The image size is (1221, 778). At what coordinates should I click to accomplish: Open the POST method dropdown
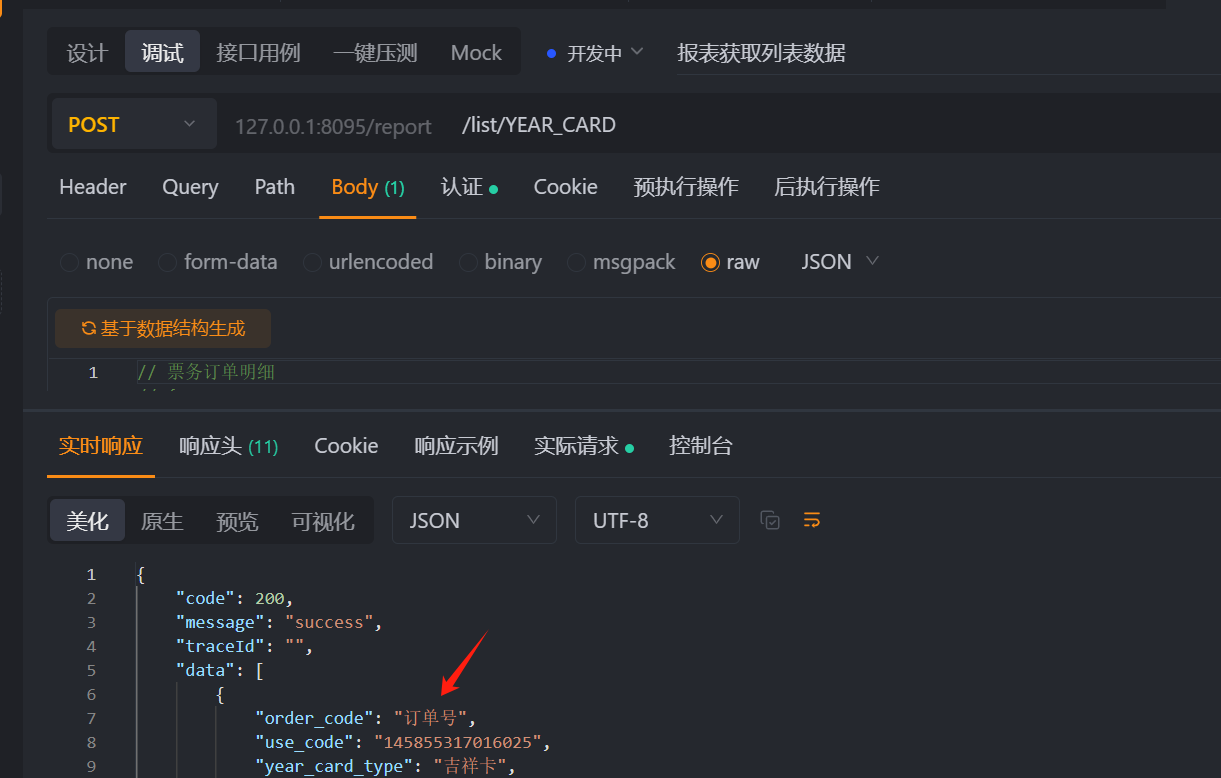tap(133, 123)
